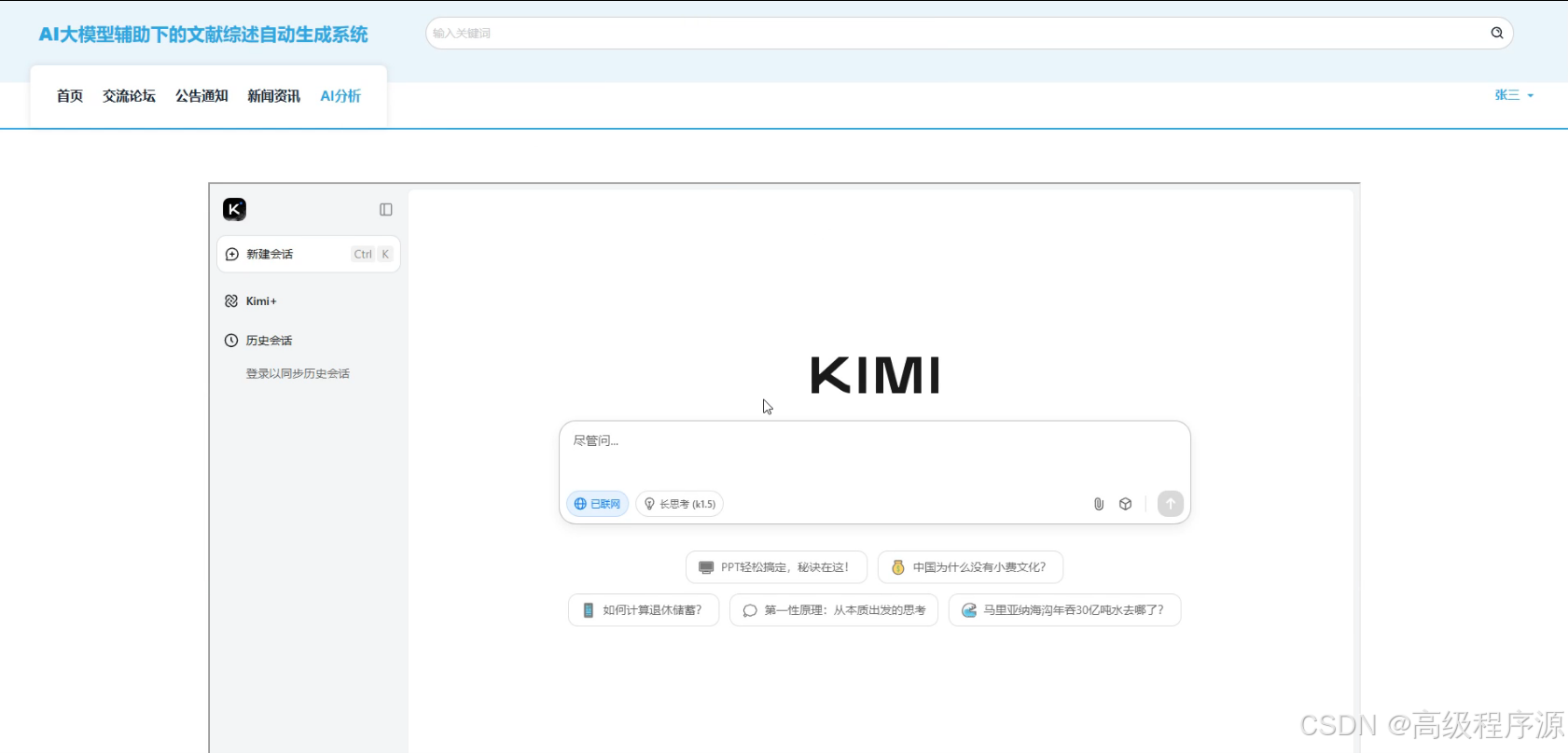Click the search magnifier icon
The height and width of the screenshot is (753, 1568).
1496,33
